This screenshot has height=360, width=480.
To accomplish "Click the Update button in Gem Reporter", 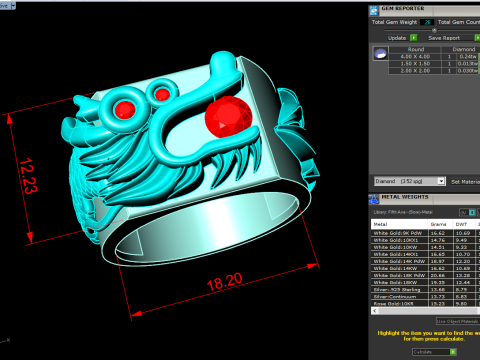I will 397,38.
